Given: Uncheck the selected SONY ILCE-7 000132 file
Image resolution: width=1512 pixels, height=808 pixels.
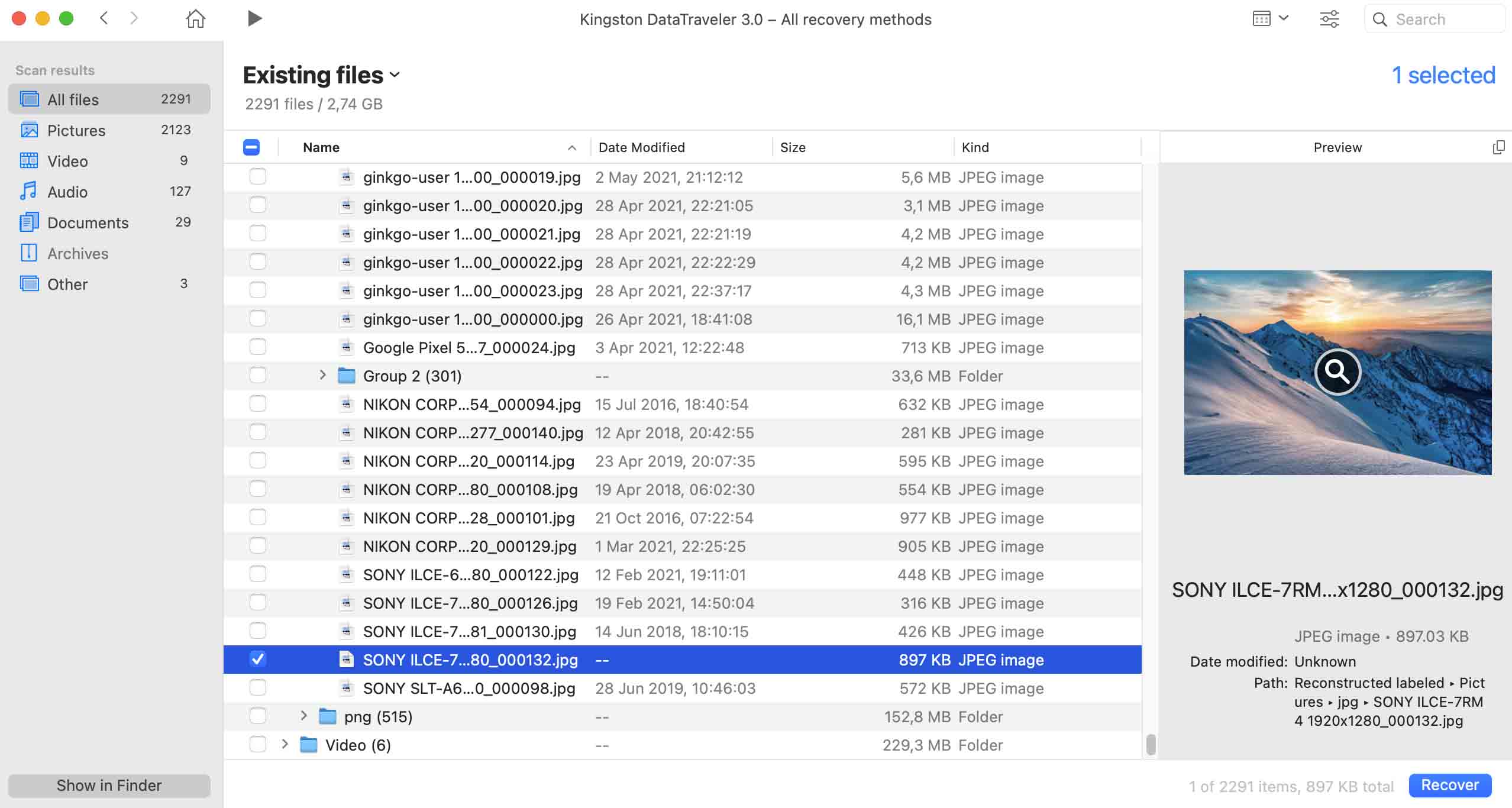Looking at the screenshot, I should click(x=257, y=660).
